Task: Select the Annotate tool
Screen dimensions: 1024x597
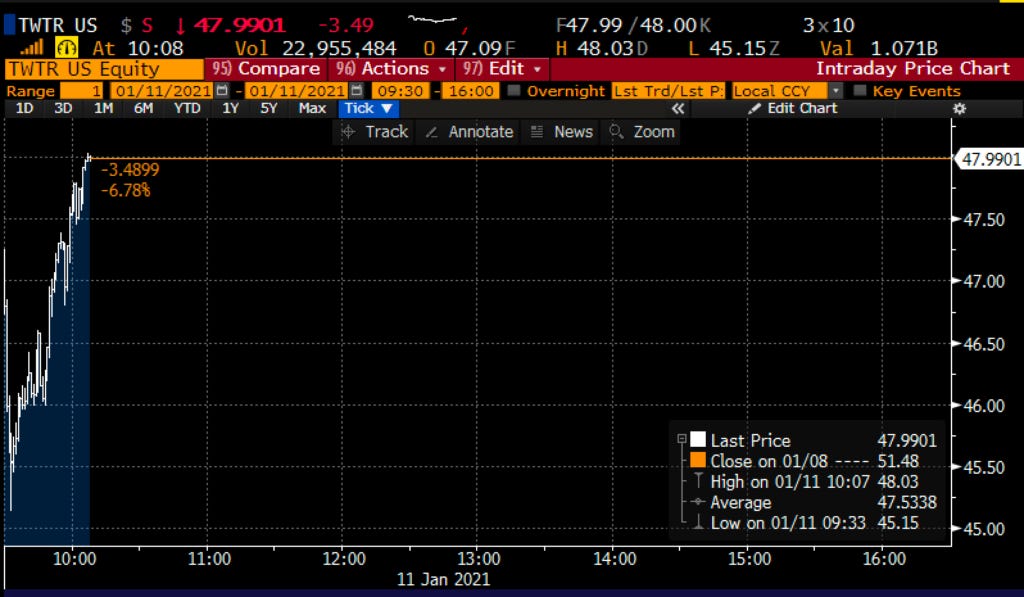Action: 469,132
